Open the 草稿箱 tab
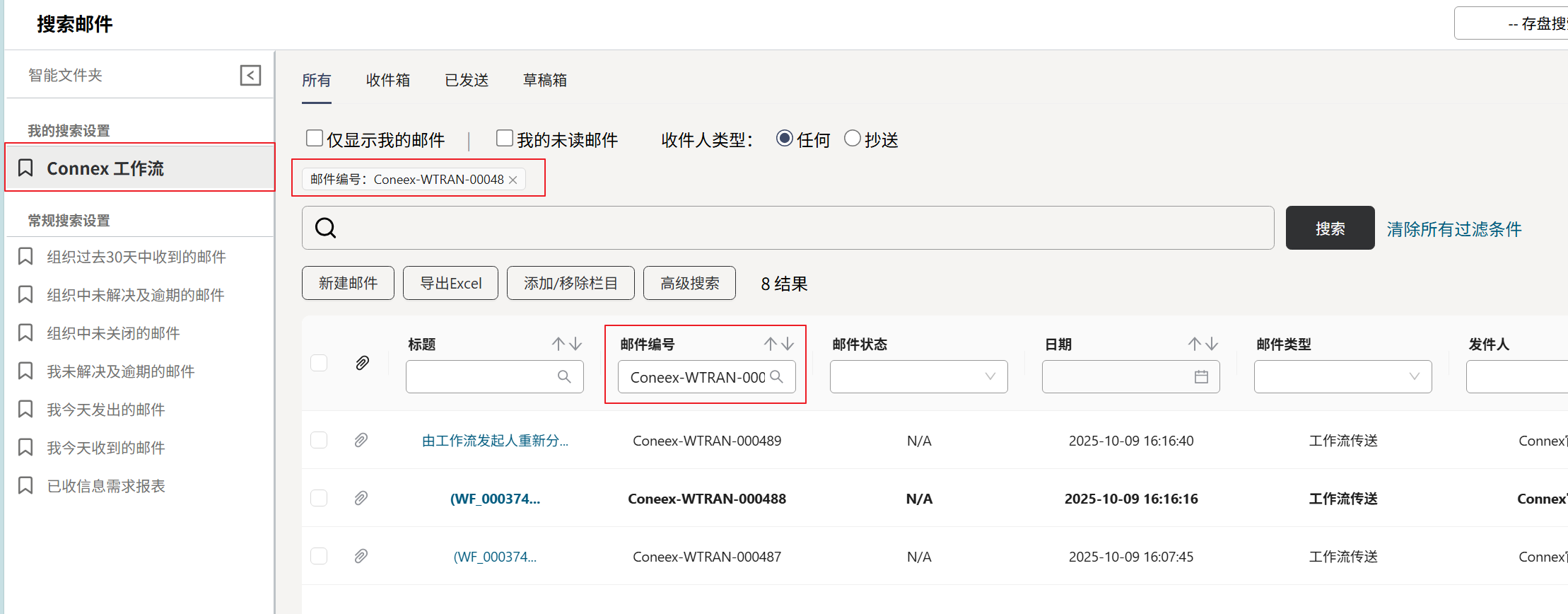The image size is (1568, 614). [x=545, y=81]
